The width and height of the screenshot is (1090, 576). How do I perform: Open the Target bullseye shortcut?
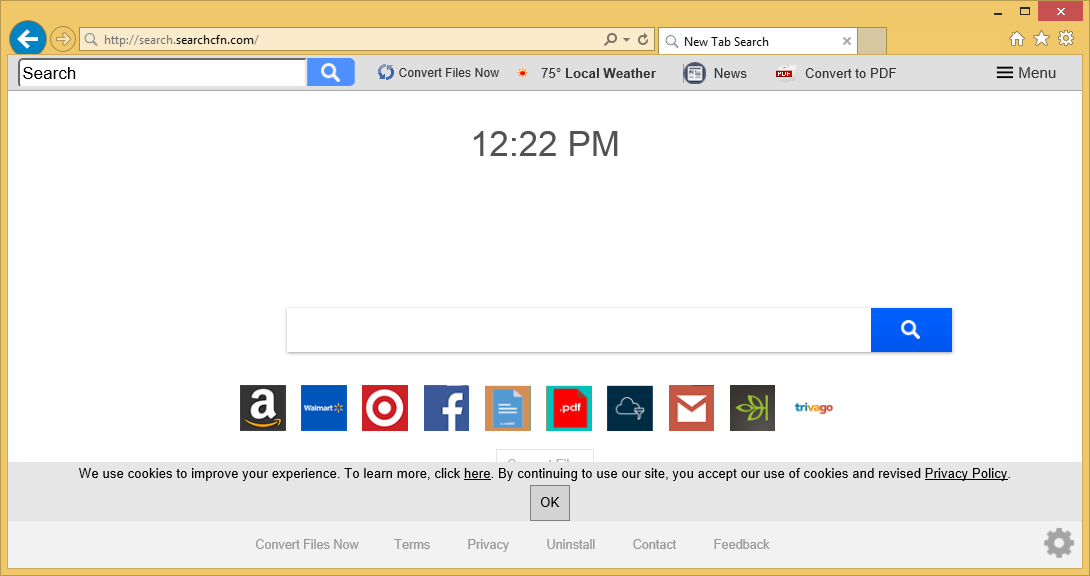pos(384,408)
